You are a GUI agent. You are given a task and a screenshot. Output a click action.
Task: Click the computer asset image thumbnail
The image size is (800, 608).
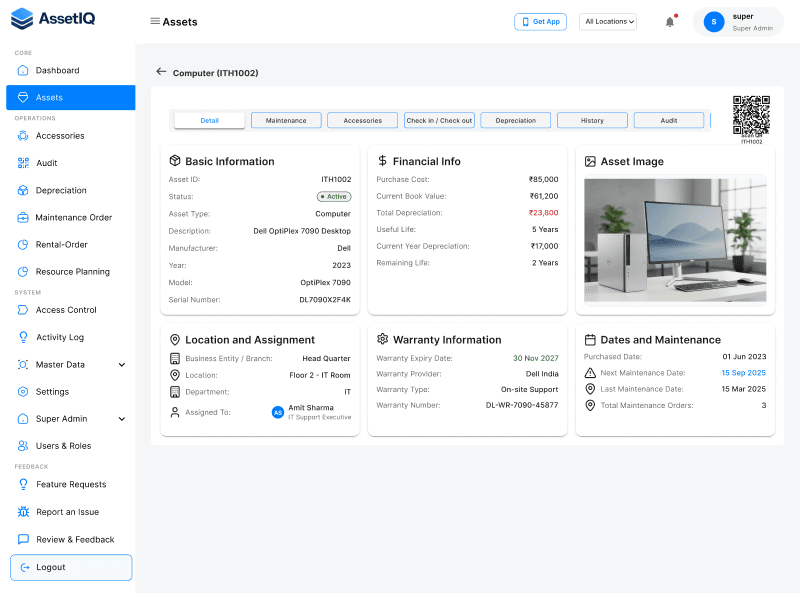[x=675, y=240]
